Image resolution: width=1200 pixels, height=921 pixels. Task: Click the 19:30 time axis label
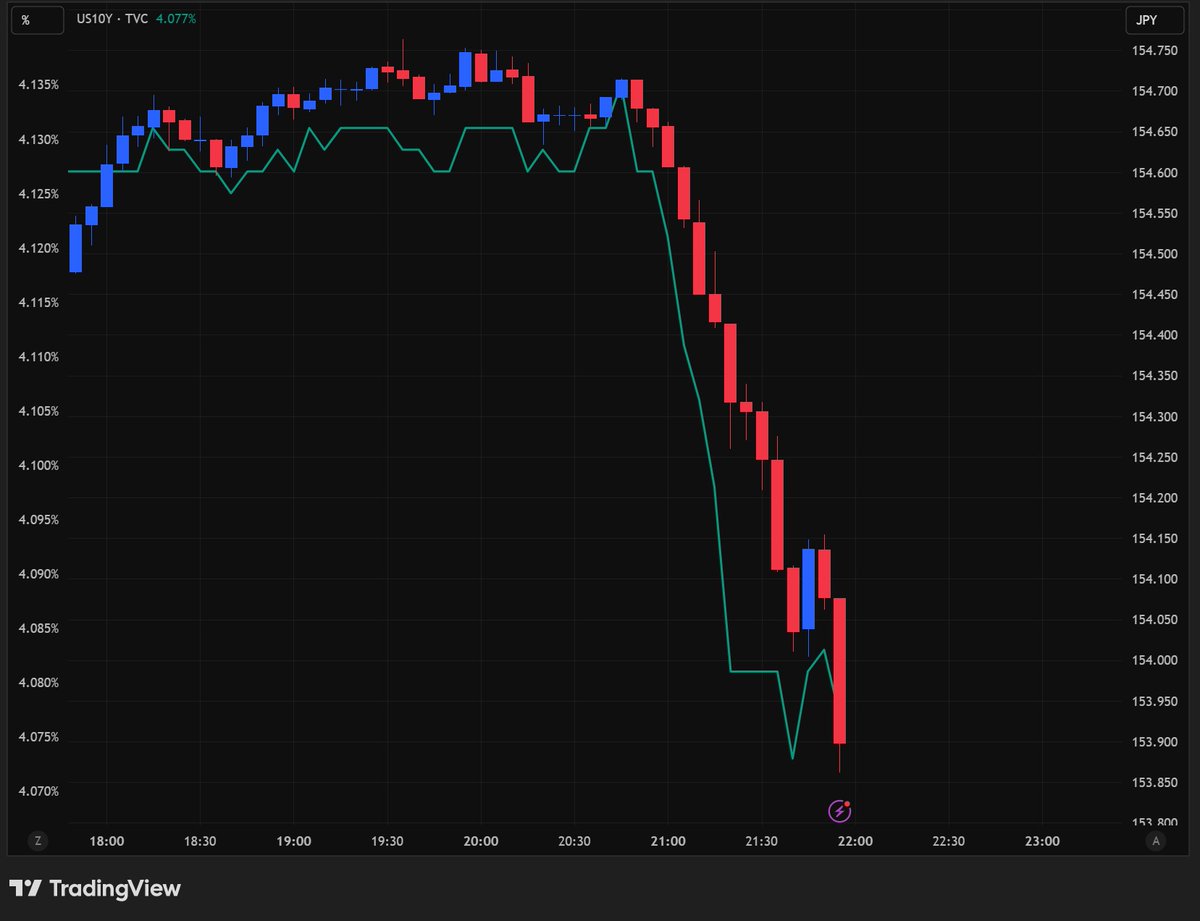pos(387,841)
